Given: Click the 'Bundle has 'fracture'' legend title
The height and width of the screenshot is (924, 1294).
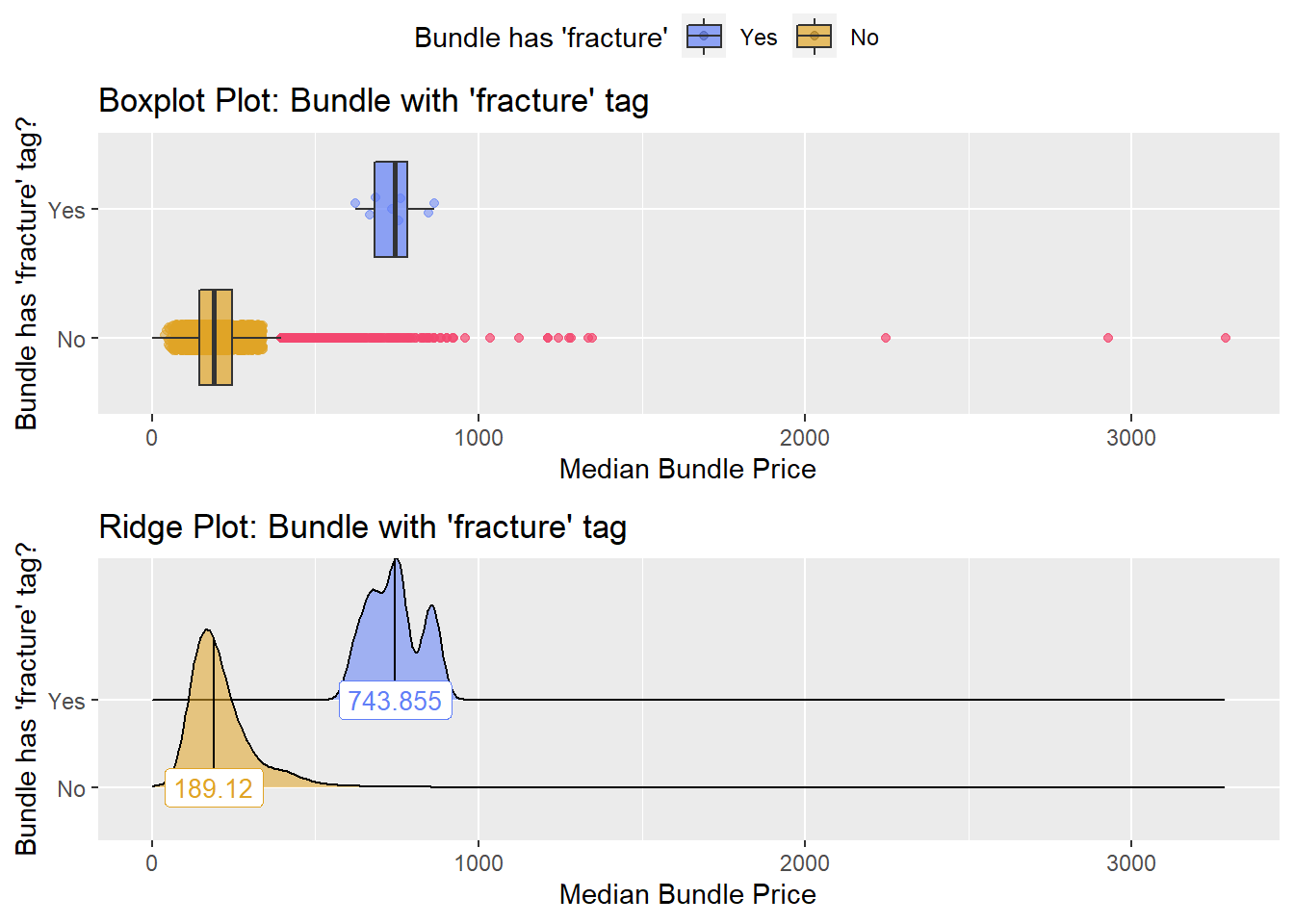Looking at the screenshot, I should click(x=541, y=38).
